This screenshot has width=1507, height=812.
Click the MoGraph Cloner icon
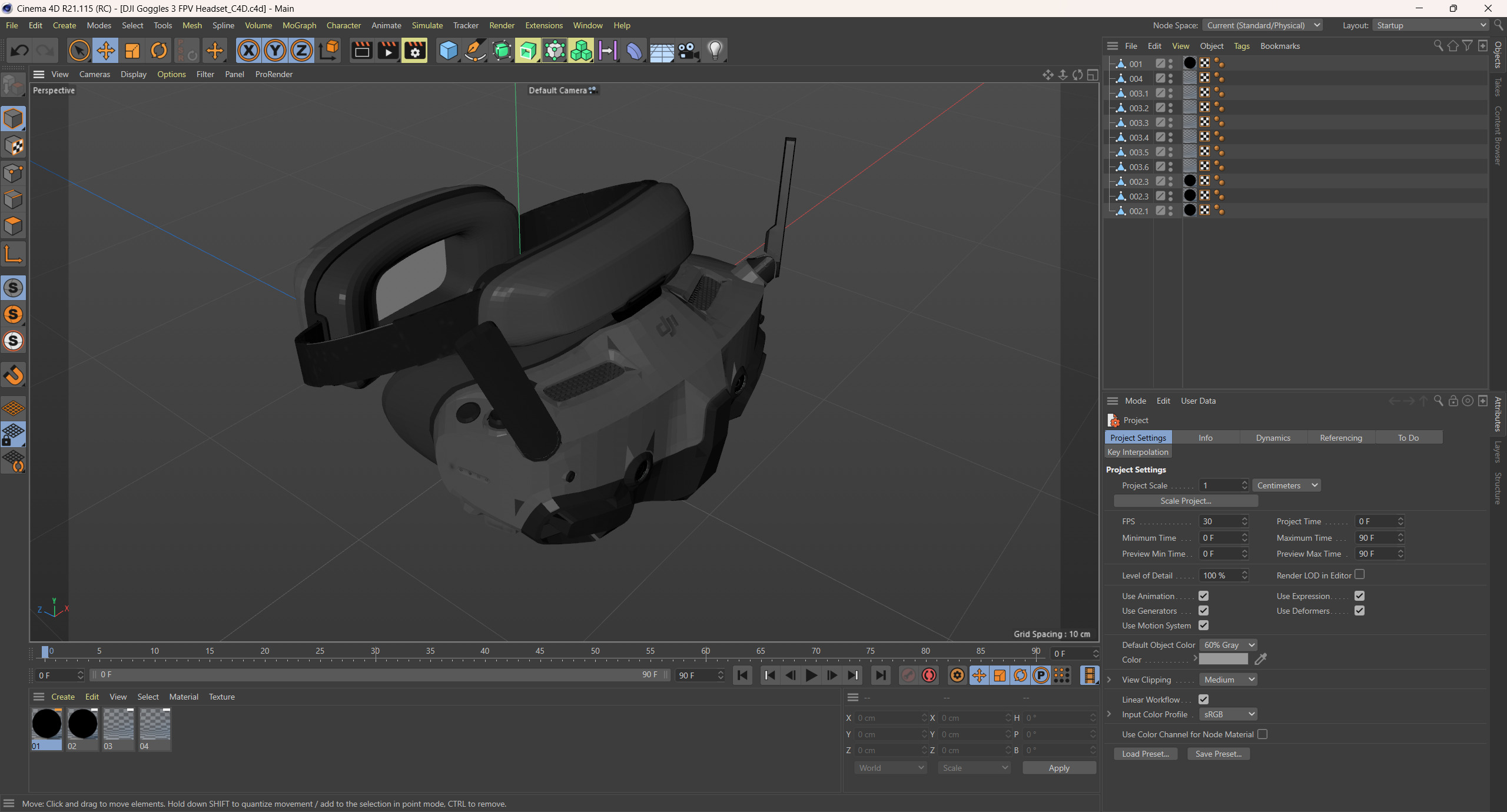point(581,51)
